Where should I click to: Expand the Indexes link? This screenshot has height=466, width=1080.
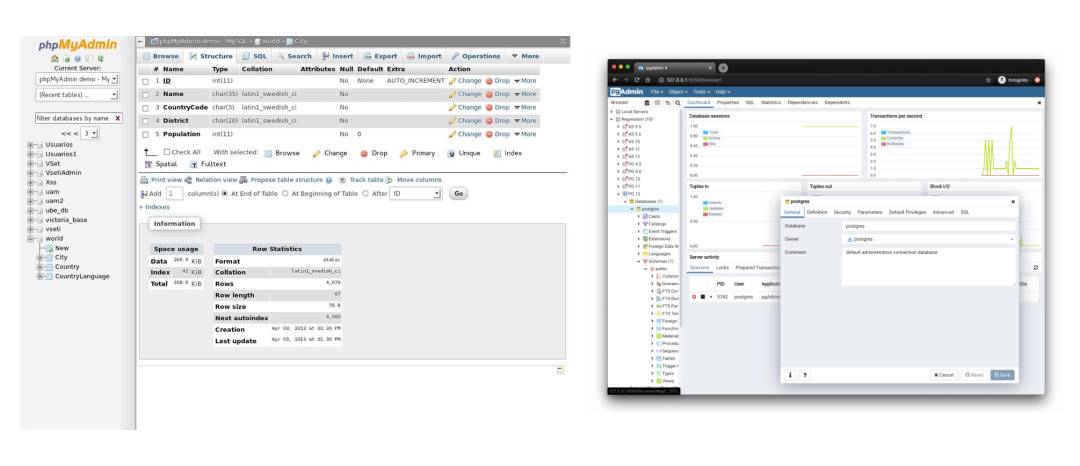pos(154,207)
